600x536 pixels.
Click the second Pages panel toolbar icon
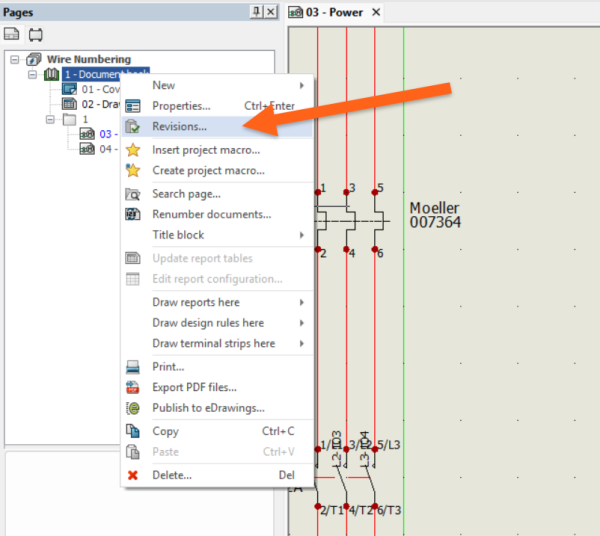click(x=36, y=34)
